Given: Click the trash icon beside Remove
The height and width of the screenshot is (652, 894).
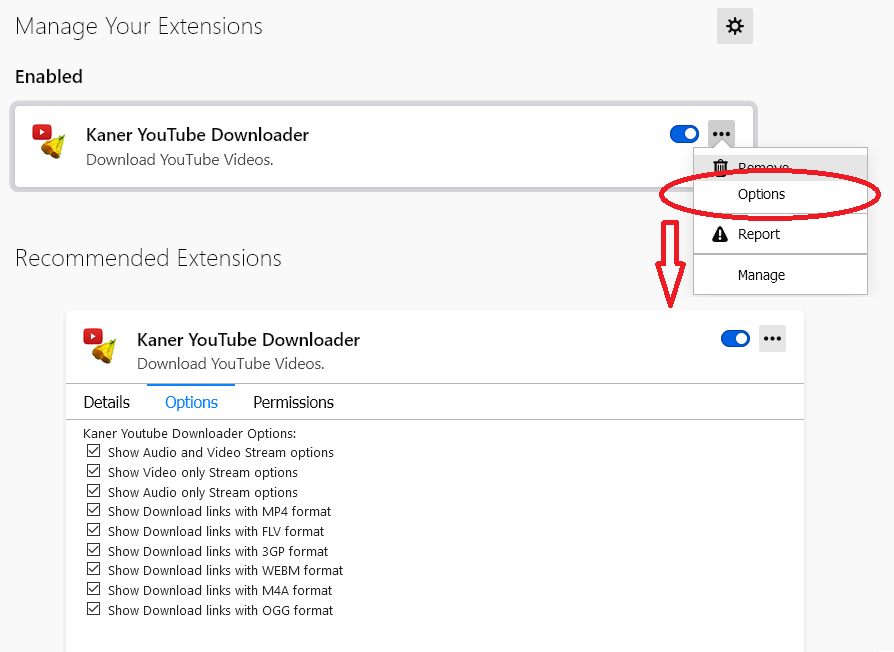Looking at the screenshot, I should (x=720, y=166).
